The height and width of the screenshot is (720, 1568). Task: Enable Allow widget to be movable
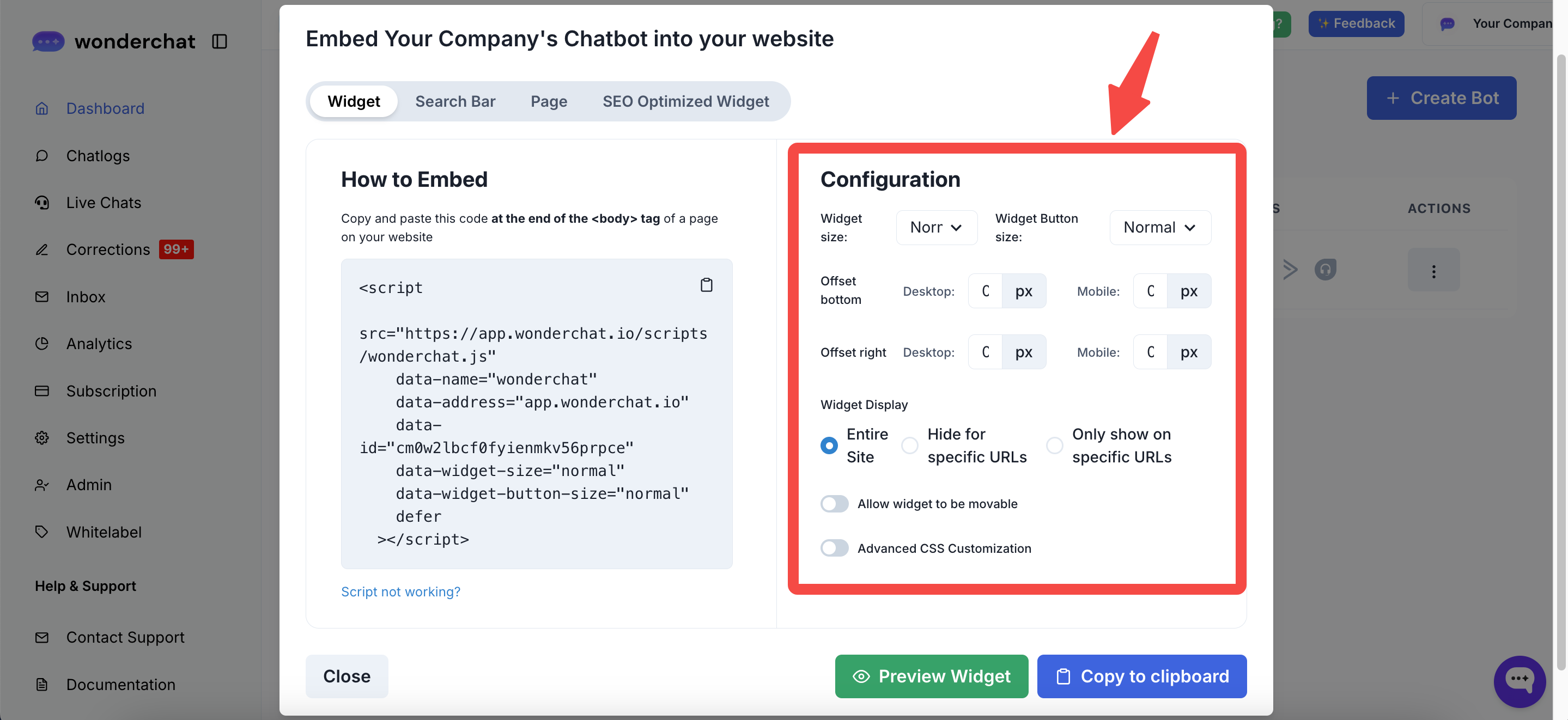(x=834, y=504)
